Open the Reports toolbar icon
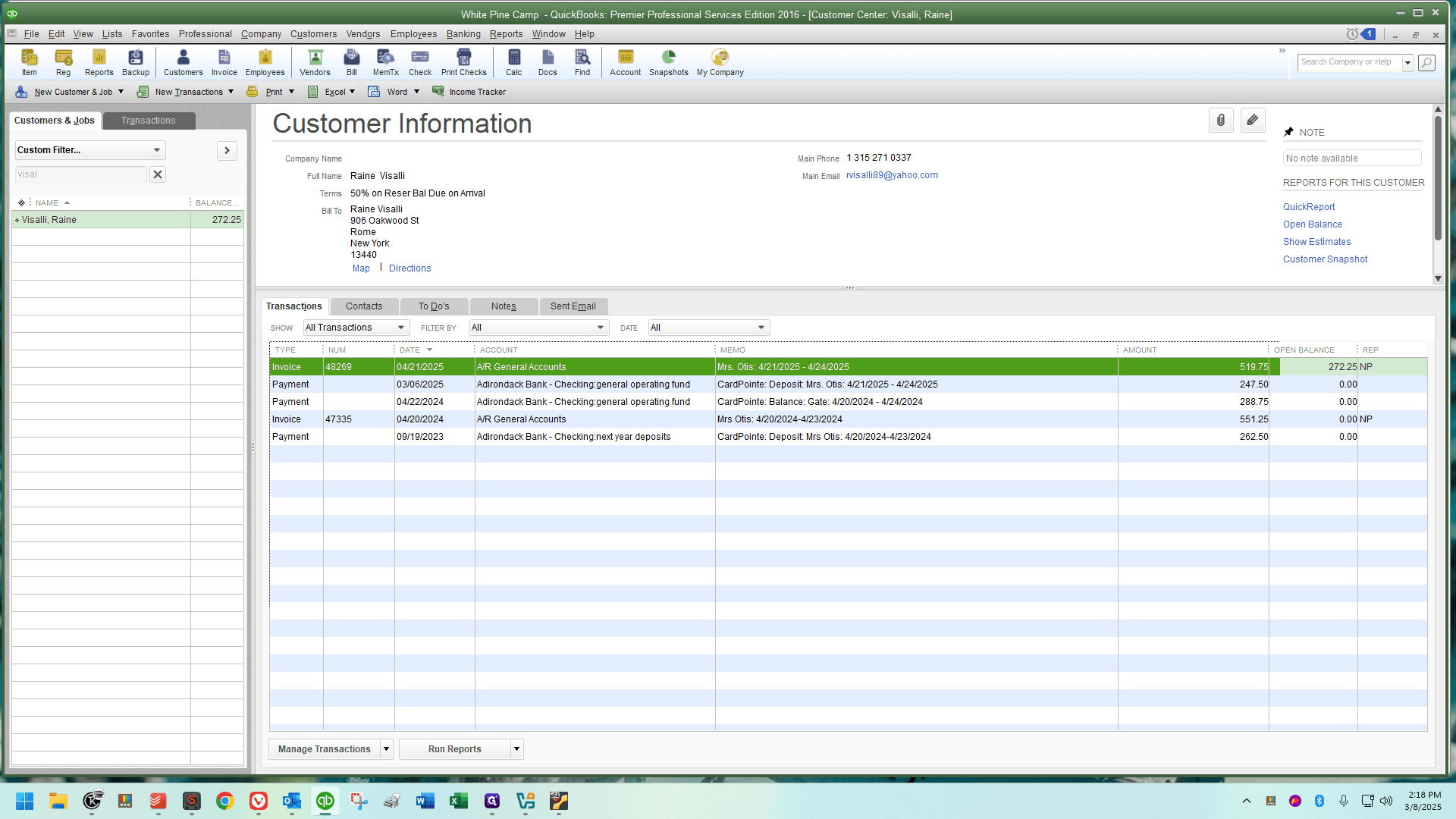Viewport: 1456px width, 819px height. coord(99,62)
